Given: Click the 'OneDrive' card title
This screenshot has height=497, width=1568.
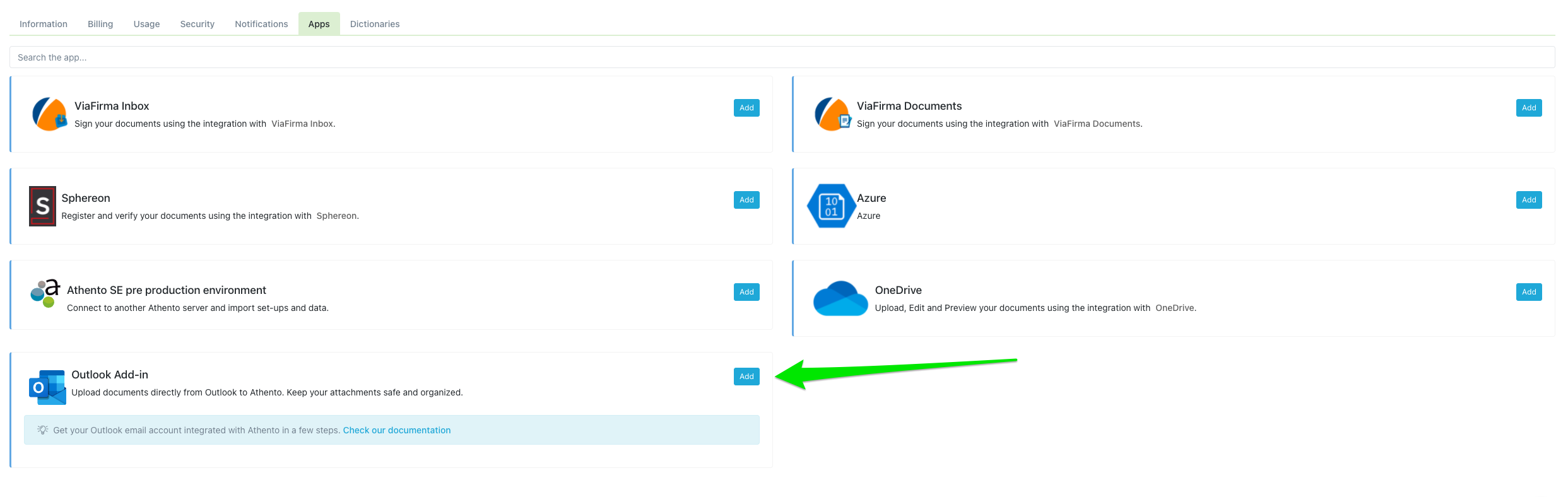Looking at the screenshot, I should [x=899, y=290].
